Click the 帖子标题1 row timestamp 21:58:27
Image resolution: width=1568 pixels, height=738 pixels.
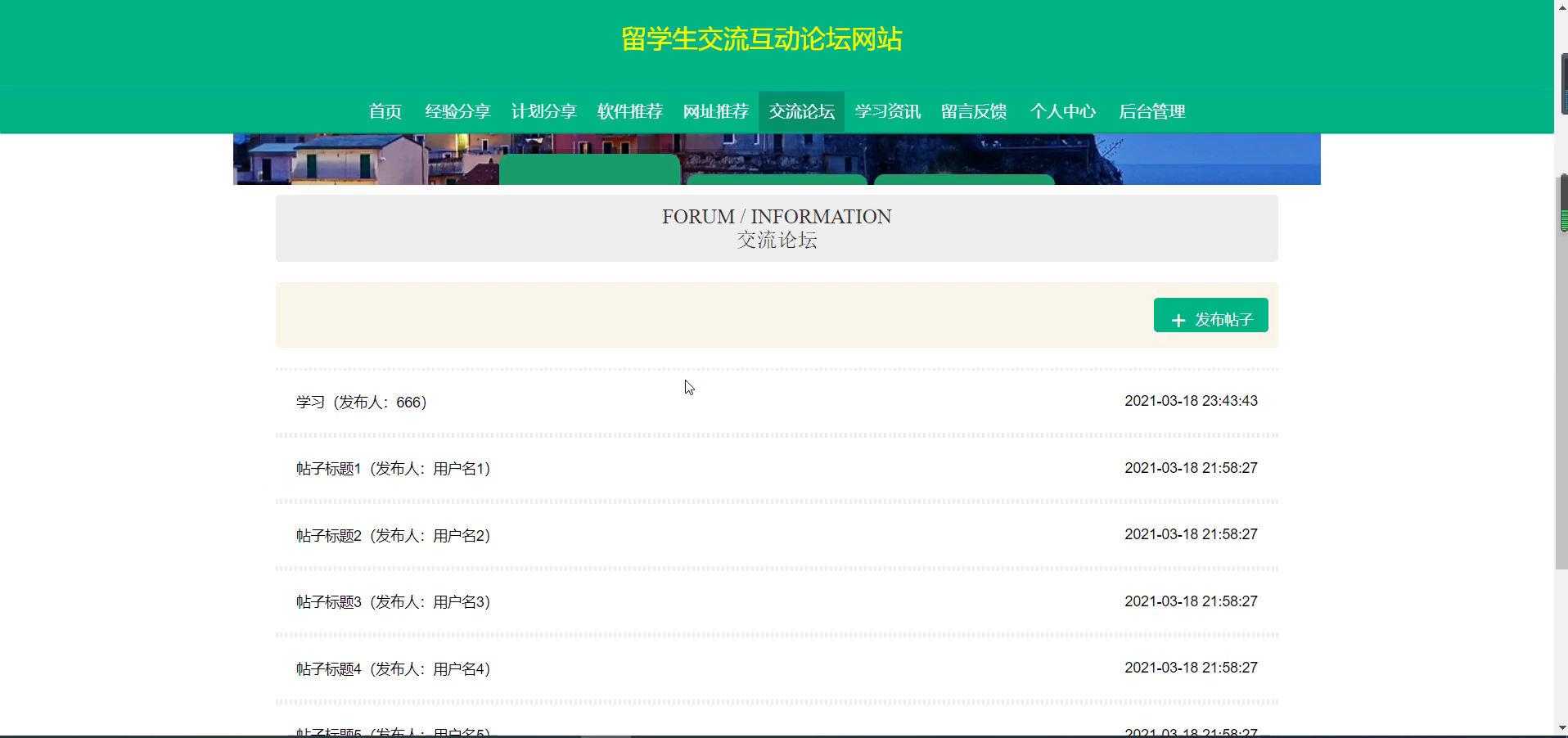point(1191,468)
